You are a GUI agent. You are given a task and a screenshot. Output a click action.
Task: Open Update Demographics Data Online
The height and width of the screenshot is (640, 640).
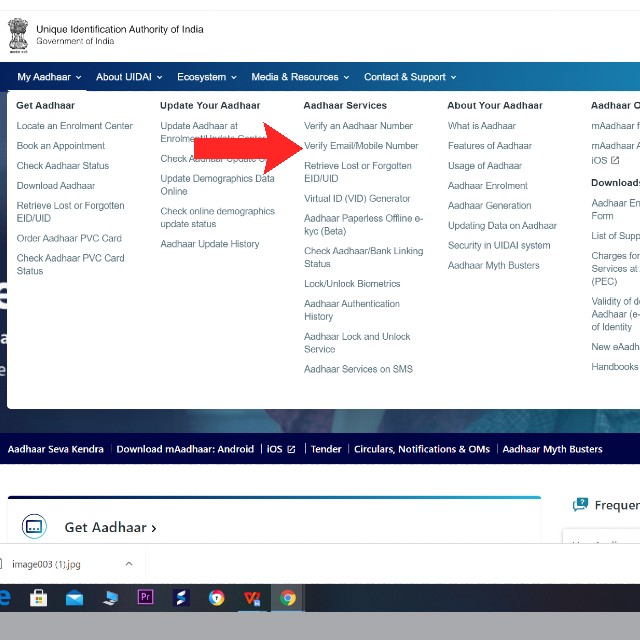click(218, 185)
